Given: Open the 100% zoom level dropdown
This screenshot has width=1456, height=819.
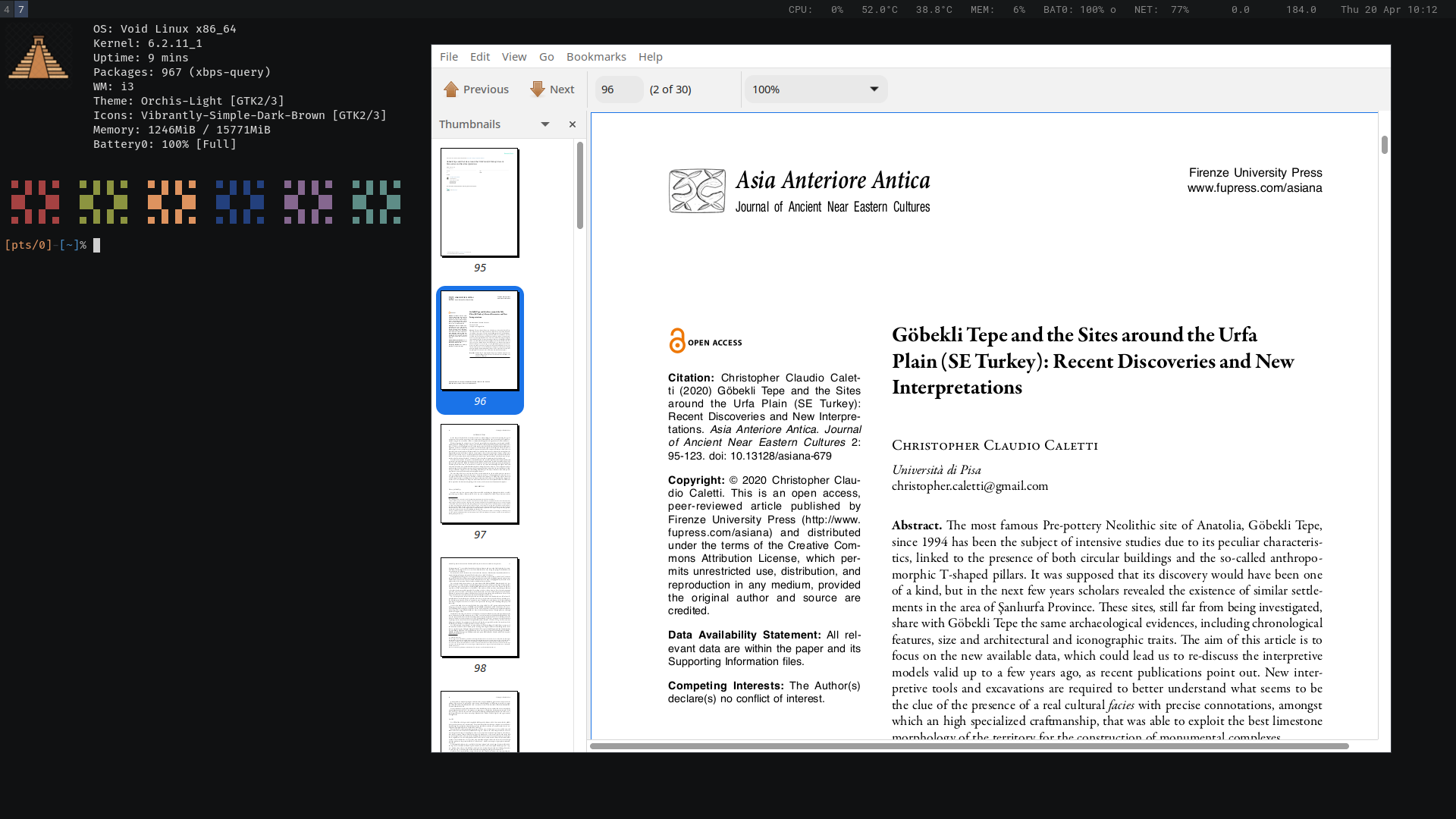Looking at the screenshot, I should (x=816, y=89).
